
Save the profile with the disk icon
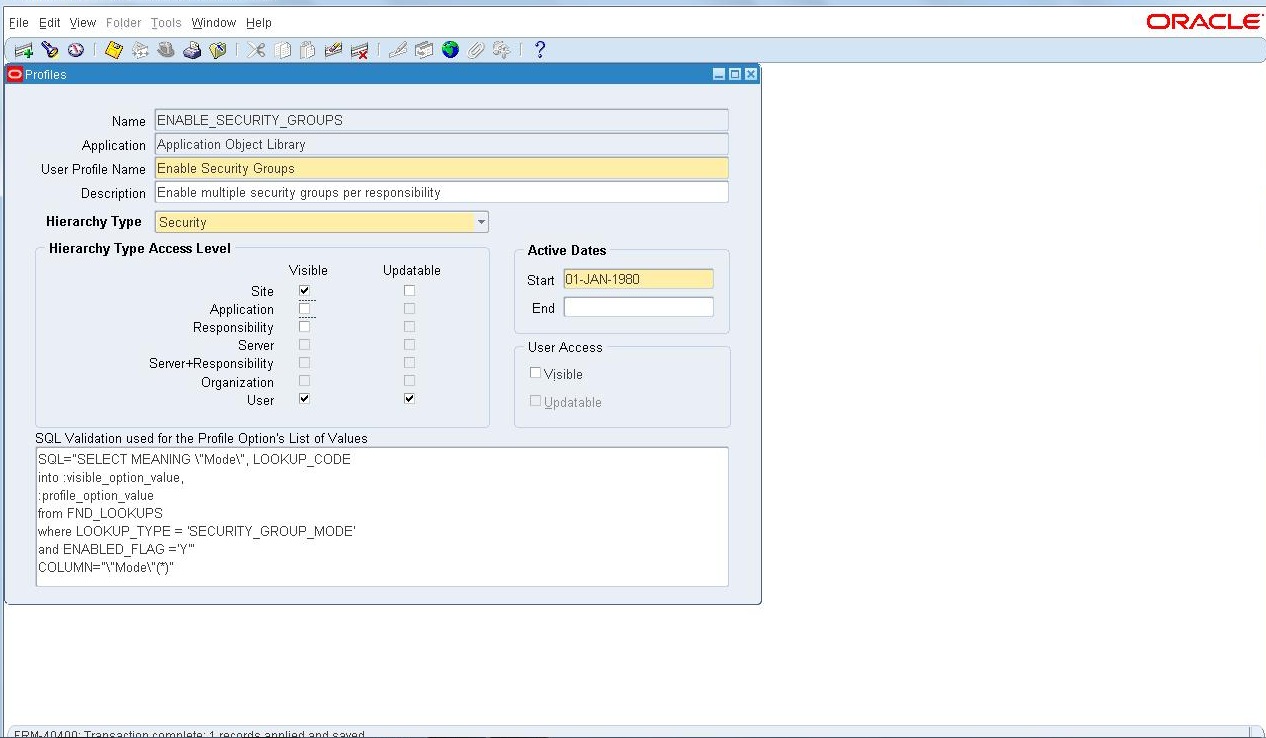(x=111, y=49)
